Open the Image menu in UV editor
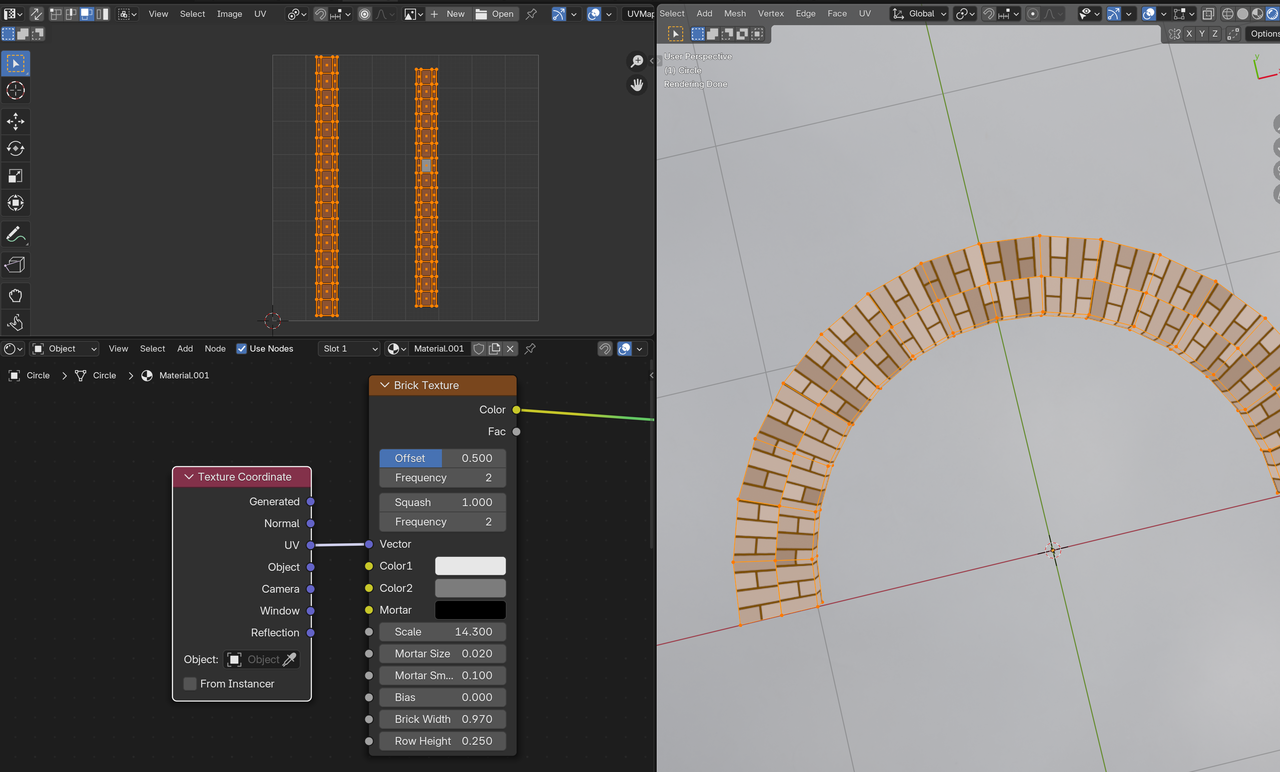This screenshot has height=772, width=1280. click(230, 14)
